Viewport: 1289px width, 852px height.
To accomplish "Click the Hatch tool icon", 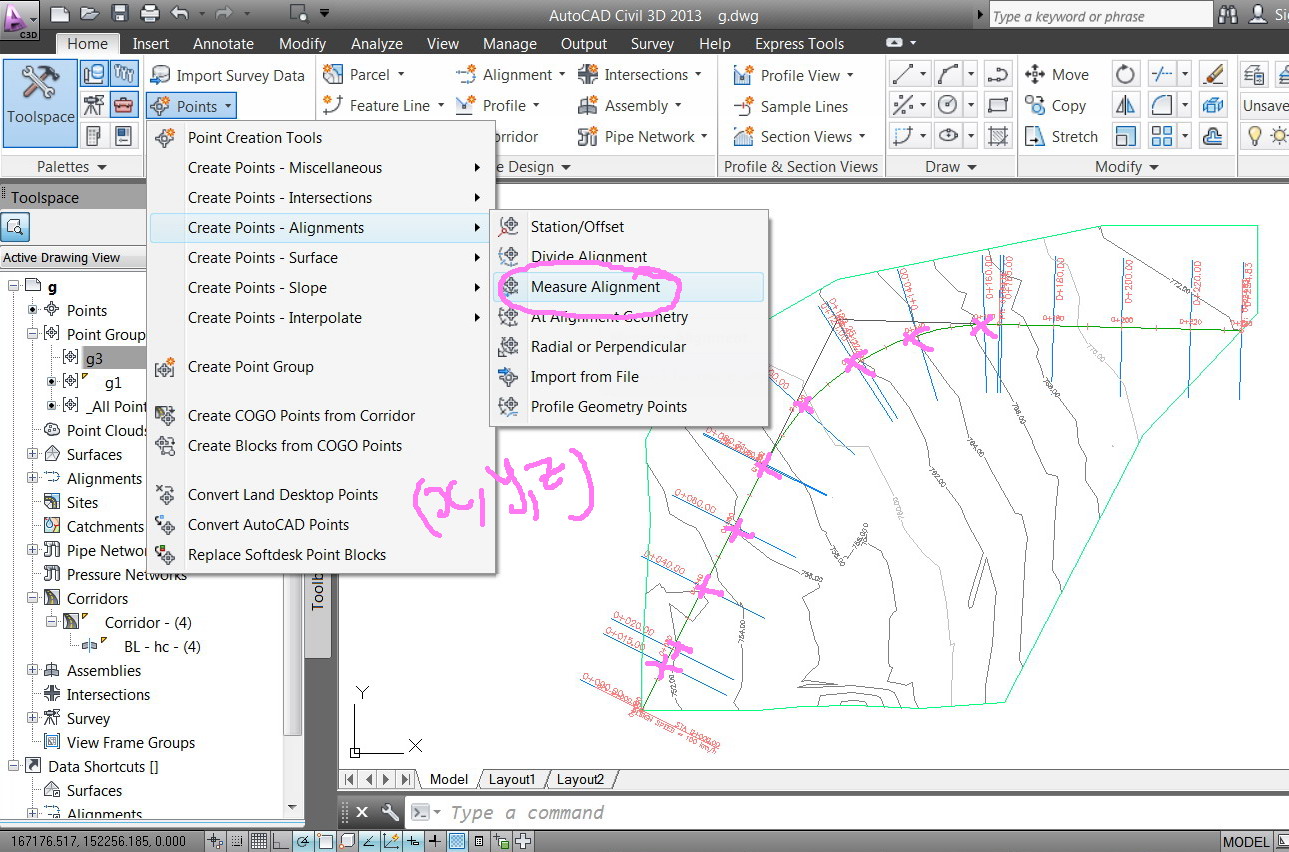I will pos(997,137).
